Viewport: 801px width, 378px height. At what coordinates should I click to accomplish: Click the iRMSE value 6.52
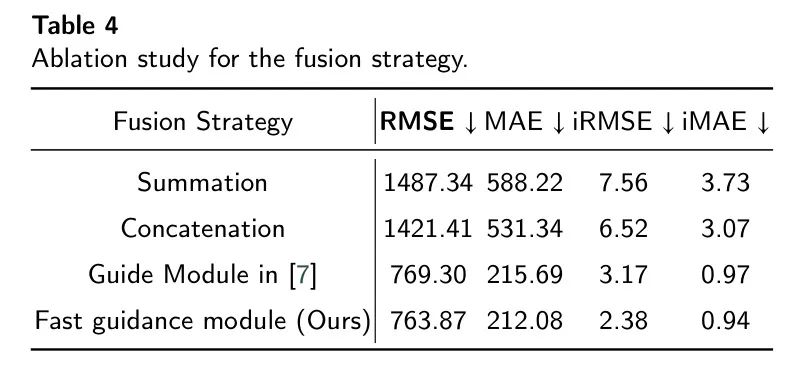point(624,229)
